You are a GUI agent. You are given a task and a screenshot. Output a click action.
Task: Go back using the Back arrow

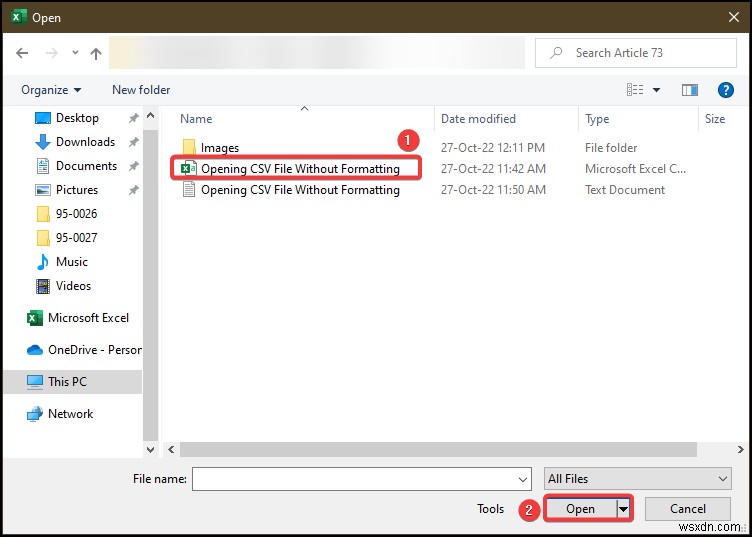22,53
